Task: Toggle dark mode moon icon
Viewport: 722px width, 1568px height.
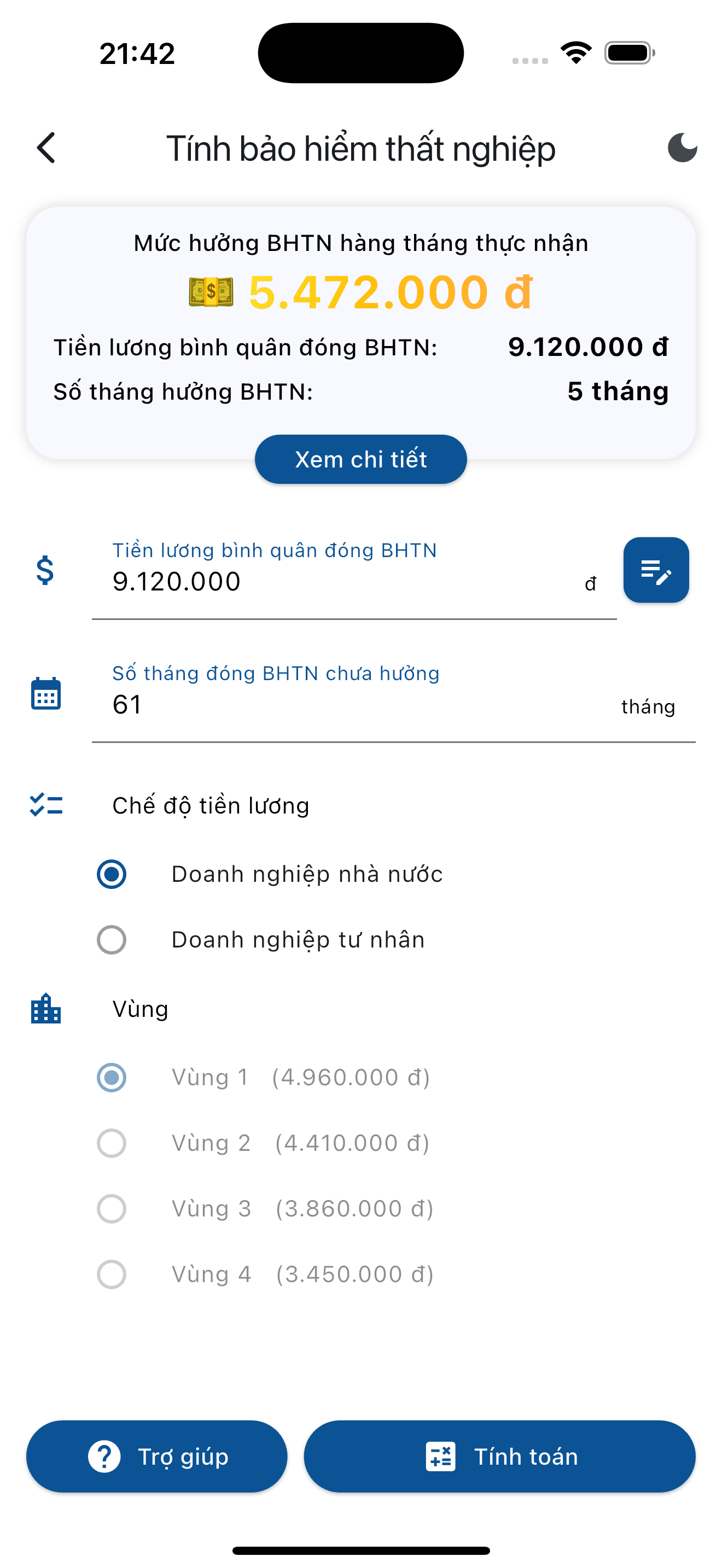Action: 682,148
